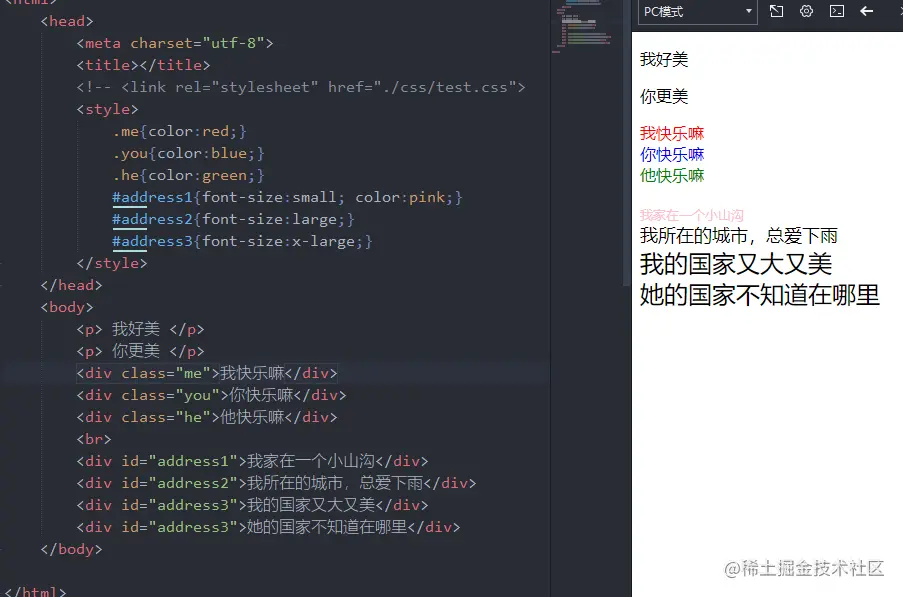Click the code minimap thumbnail

pyautogui.click(x=584, y=26)
